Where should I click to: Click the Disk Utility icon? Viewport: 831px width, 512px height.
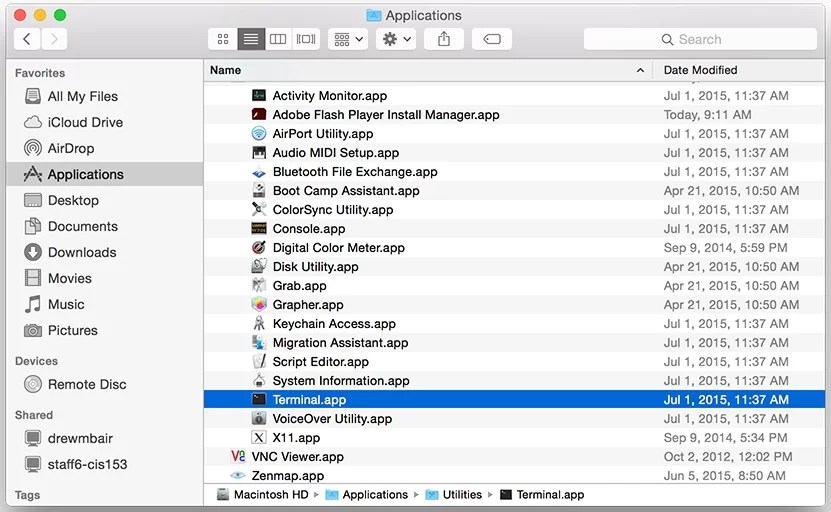tap(259, 267)
